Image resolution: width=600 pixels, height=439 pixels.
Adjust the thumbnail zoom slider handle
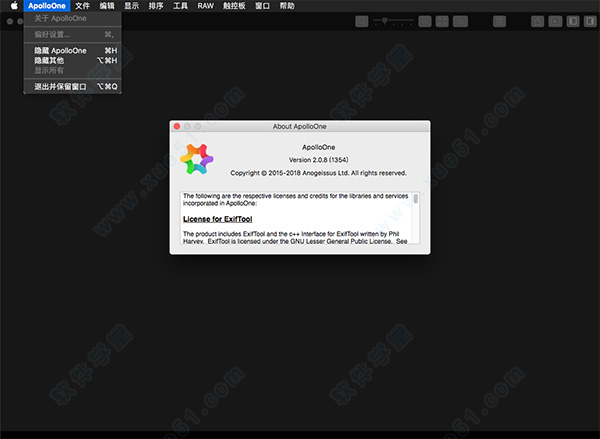385,21
